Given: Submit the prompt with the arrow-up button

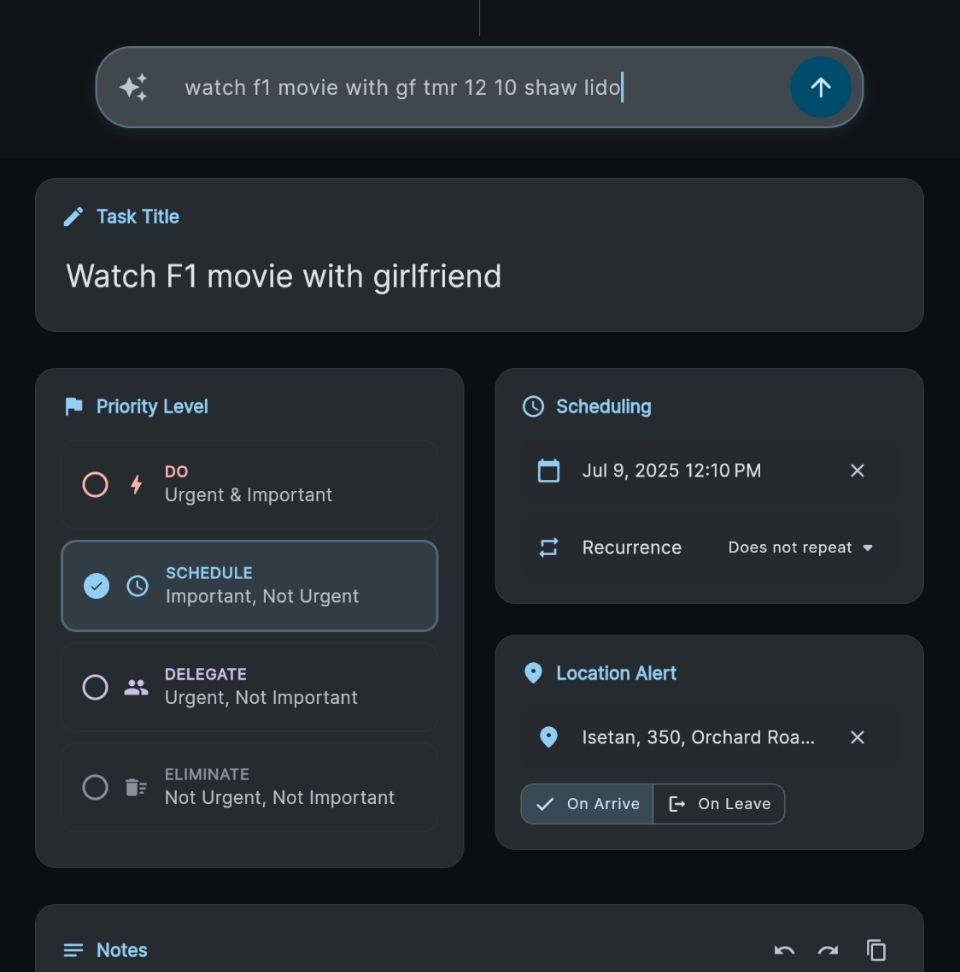Looking at the screenshot, I should [820, 87].
